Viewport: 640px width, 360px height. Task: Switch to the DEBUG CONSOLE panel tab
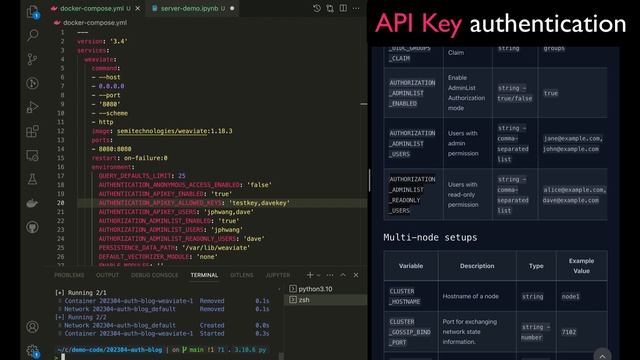pos(154,275)
